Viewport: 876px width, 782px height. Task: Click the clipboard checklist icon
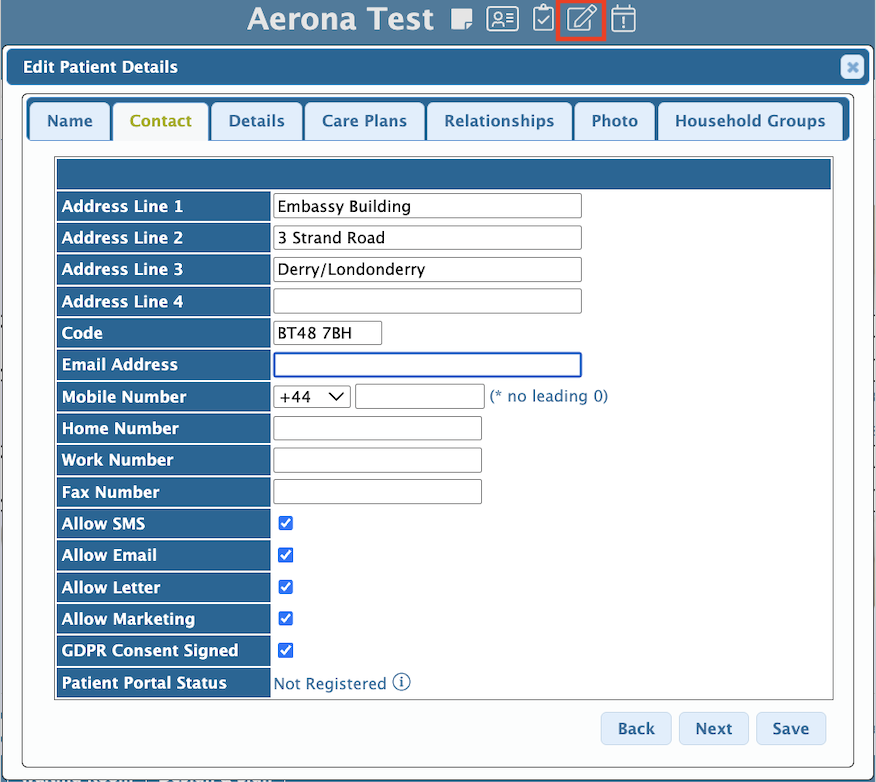point(542,18)
